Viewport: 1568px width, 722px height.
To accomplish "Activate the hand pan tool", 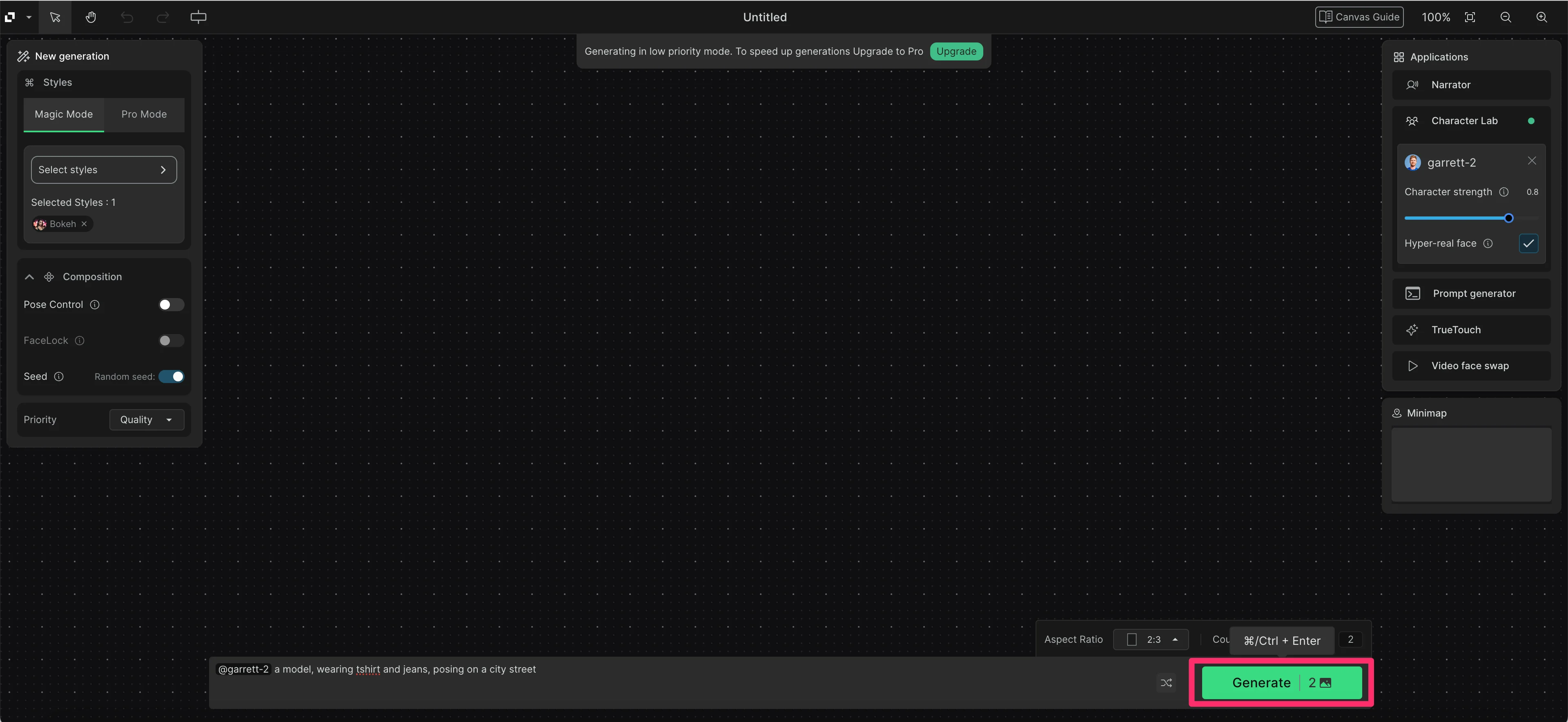I will click(x=91, y=17).
